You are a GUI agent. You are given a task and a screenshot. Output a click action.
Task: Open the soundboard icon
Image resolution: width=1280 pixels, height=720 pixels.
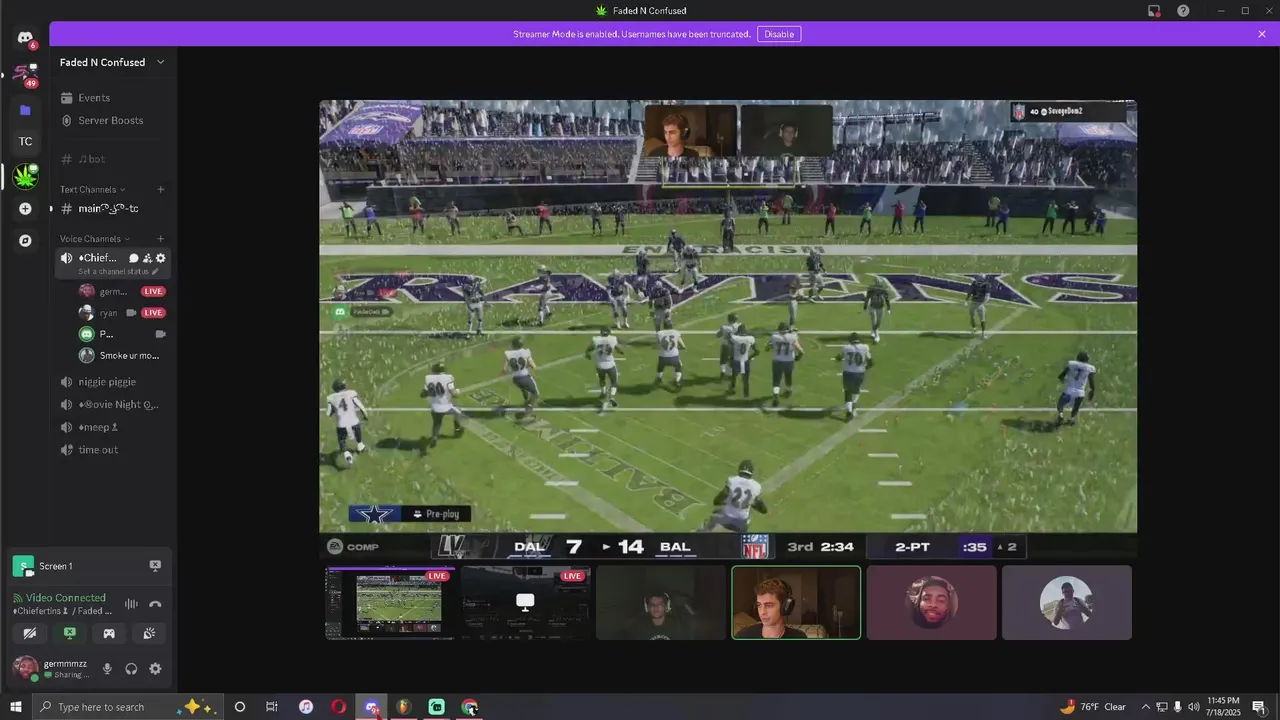(148, 633)
